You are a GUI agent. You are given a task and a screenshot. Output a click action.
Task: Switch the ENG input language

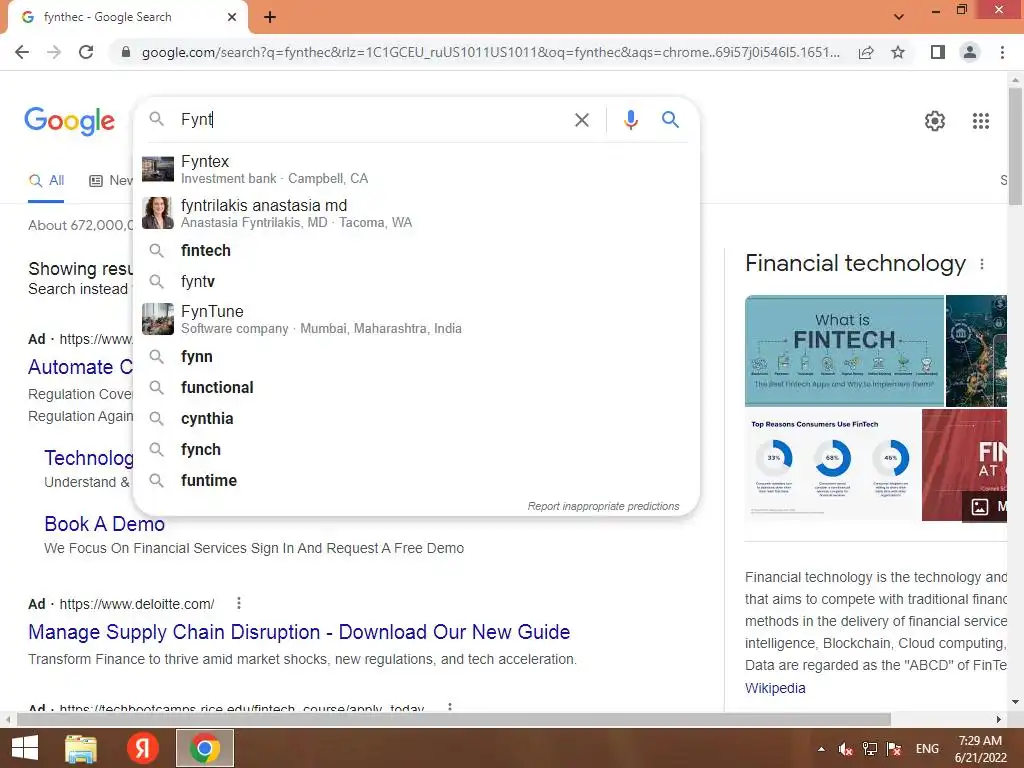click(x=927, y=749)
